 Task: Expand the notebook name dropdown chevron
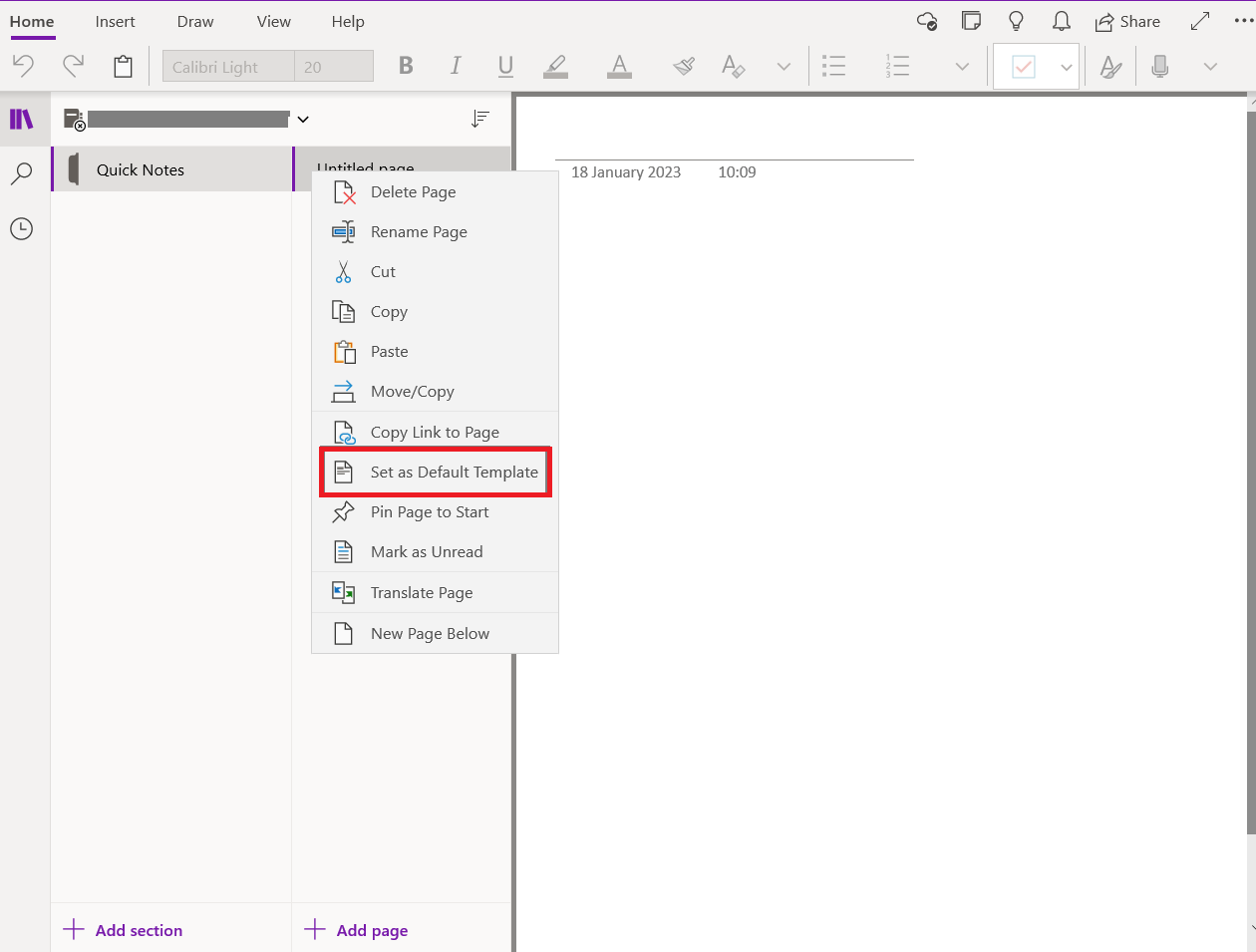pyautogui.click(x=303, y=120)
